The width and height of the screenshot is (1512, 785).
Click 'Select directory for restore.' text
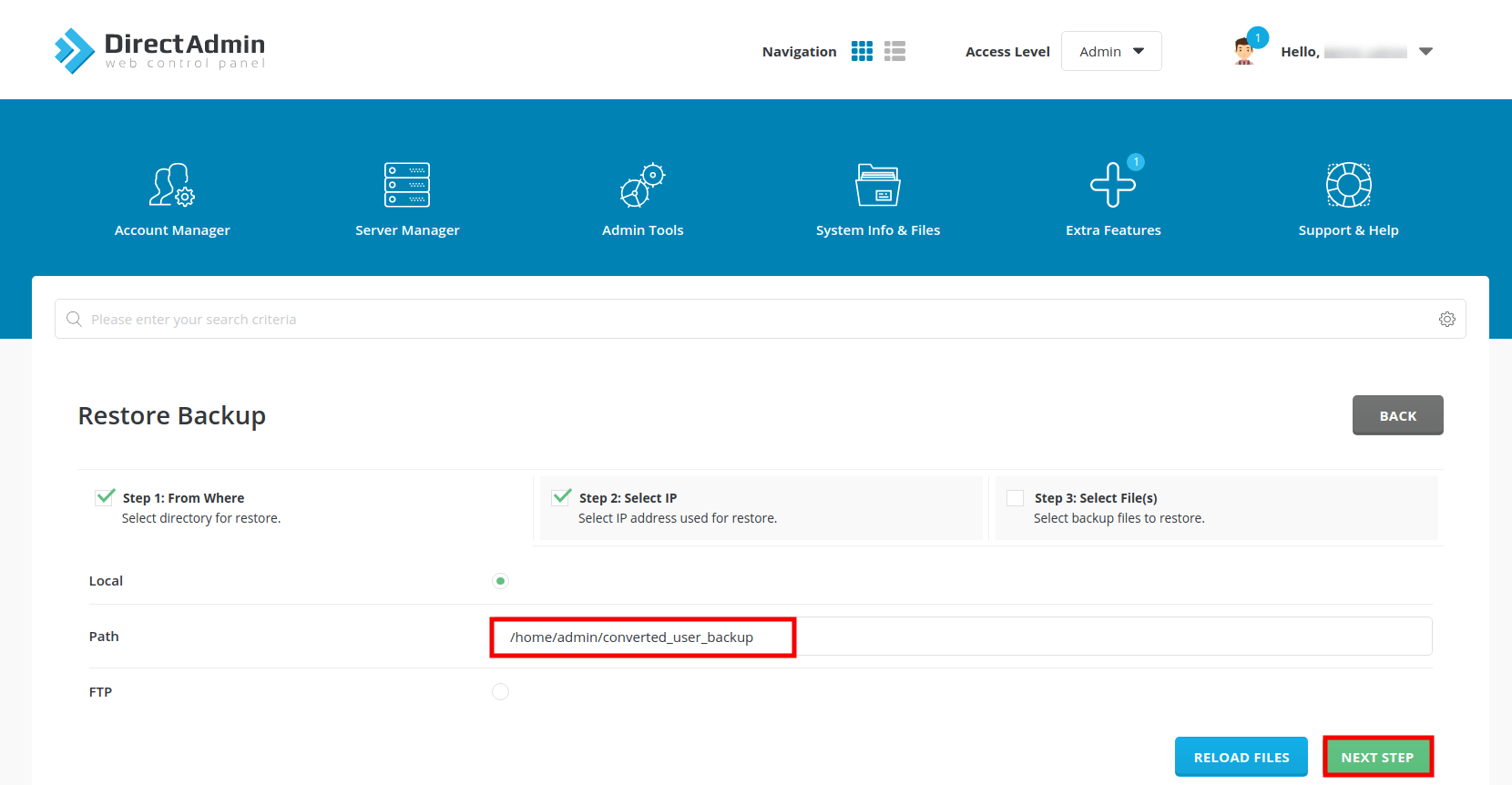[201, 518]
